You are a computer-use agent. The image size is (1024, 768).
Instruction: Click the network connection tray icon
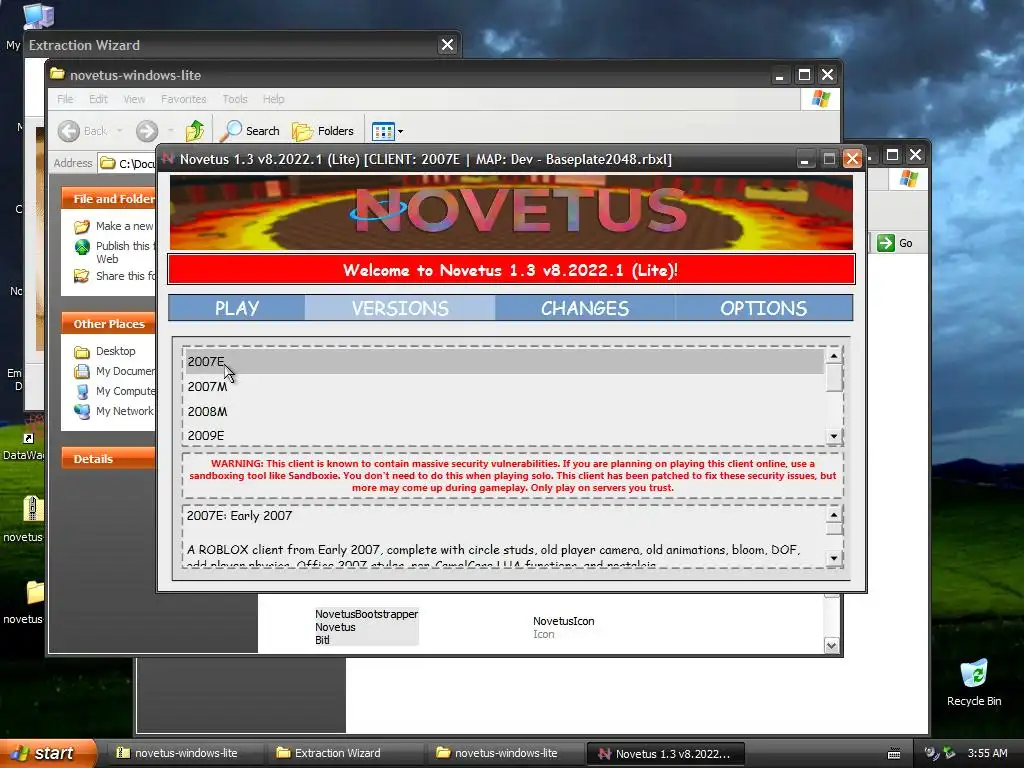pyautogui.click(x=949, y=754)
